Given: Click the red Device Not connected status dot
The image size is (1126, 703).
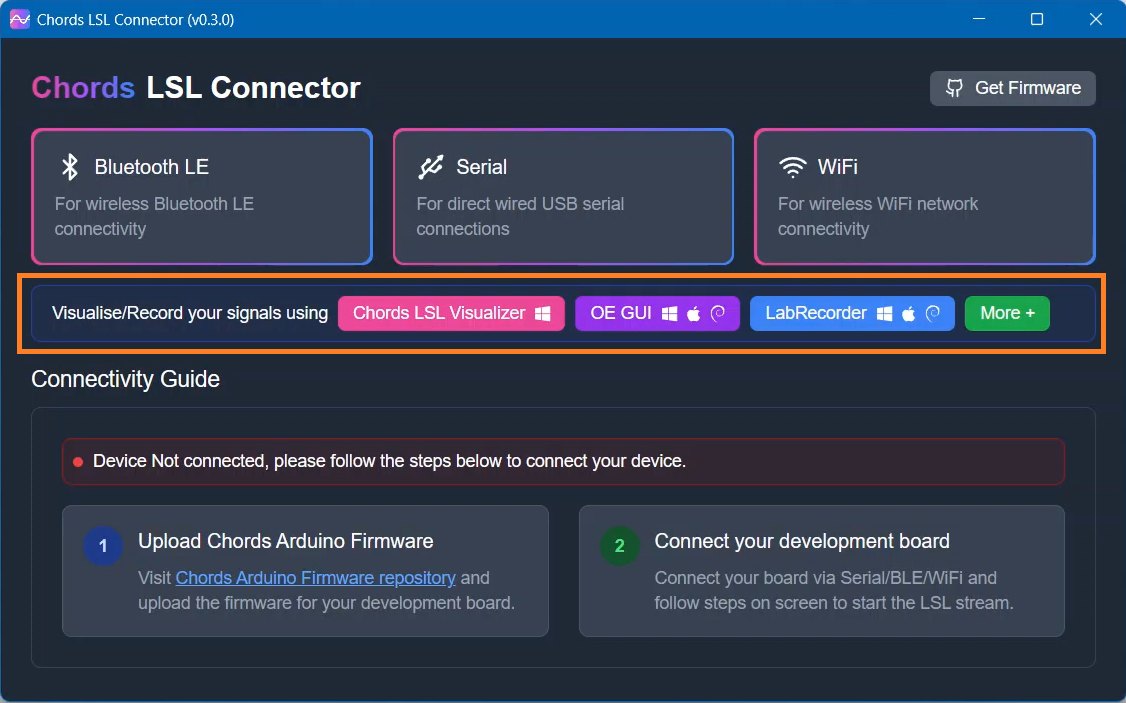Looking at the screenshot, I should [x=78, y=462].
